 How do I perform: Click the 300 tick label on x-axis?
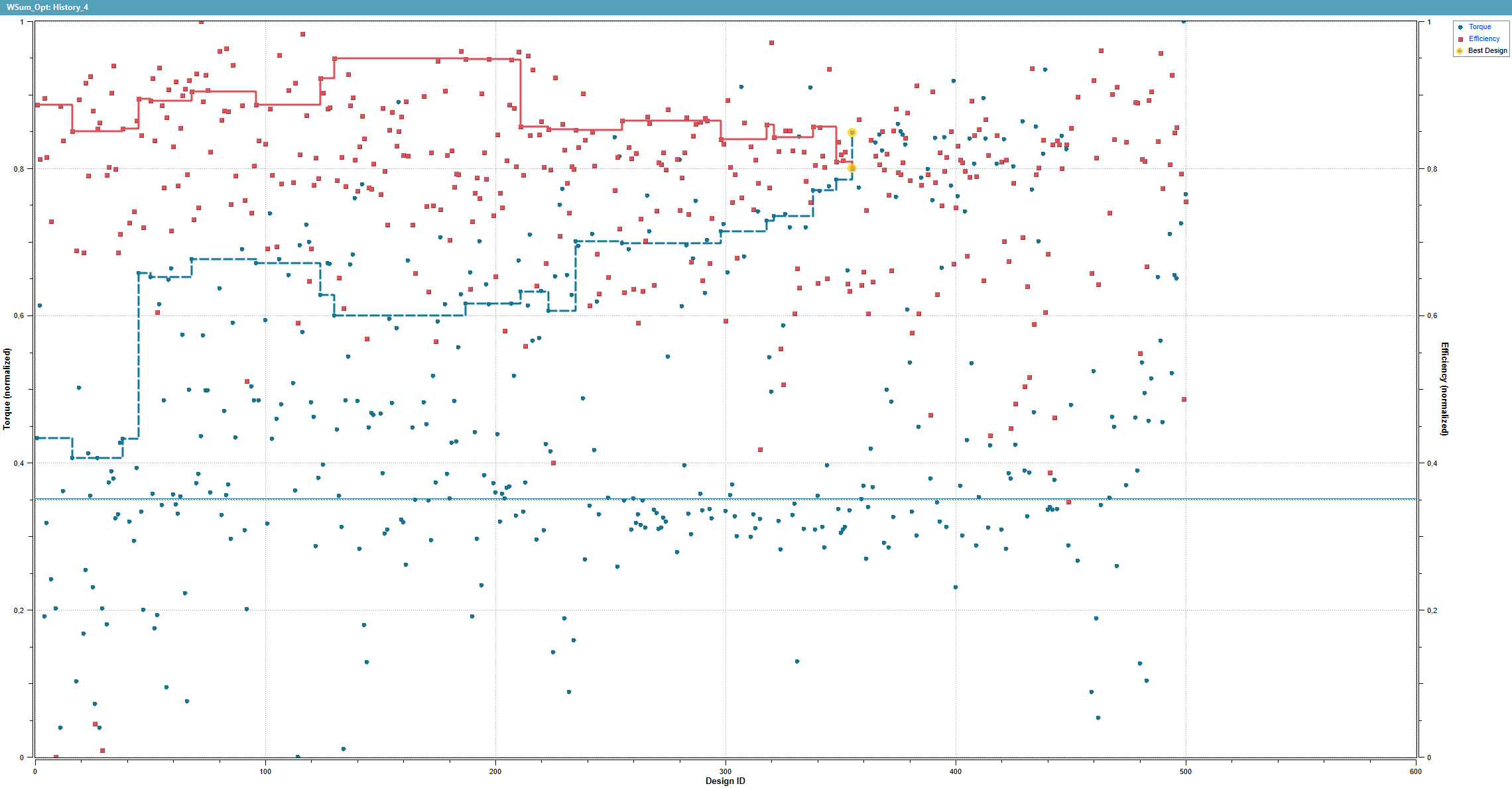(x=725, y=771)
